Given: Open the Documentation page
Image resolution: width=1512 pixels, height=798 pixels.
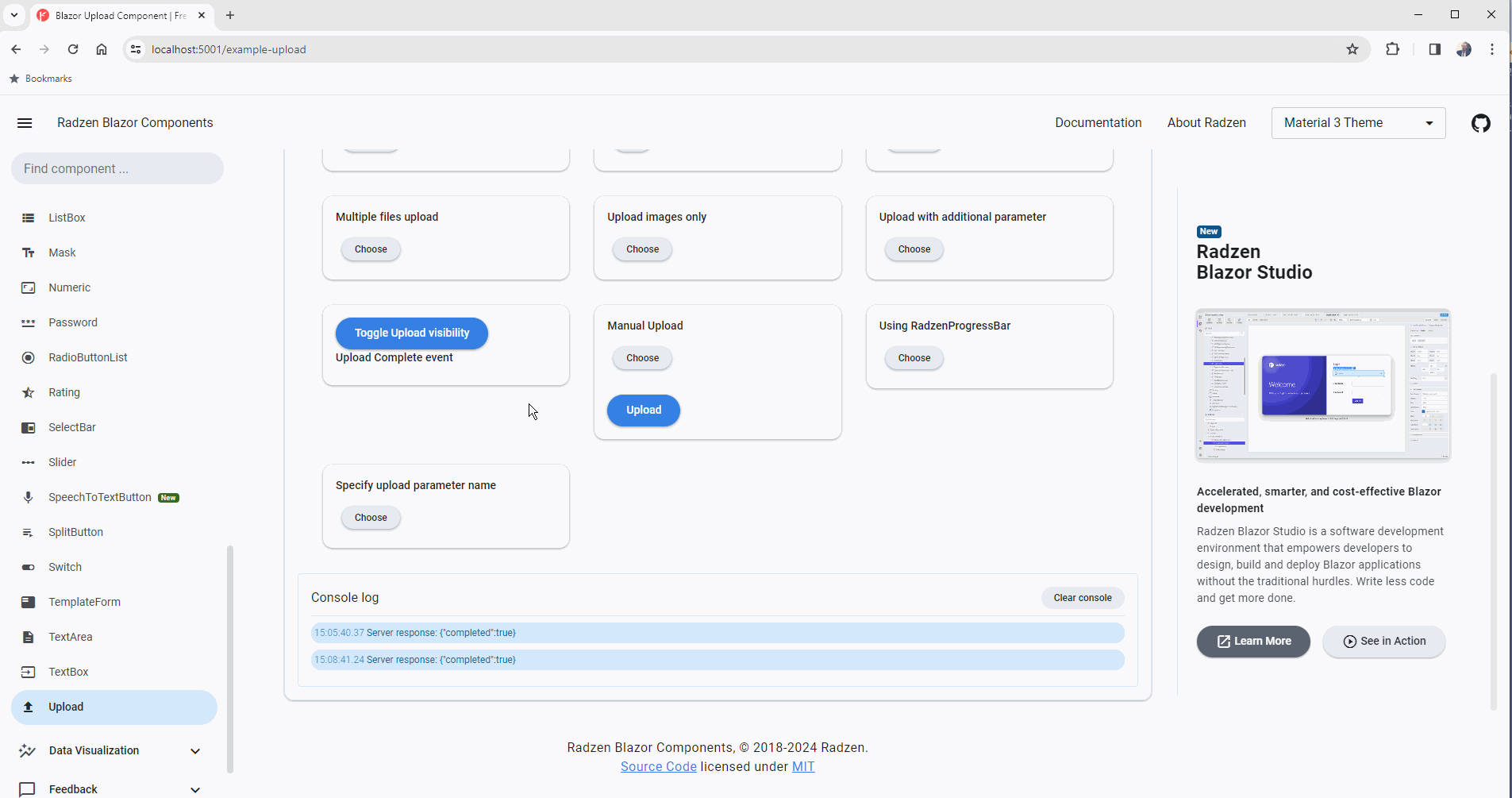Looking at the screenshot, I should [1098, 123].
